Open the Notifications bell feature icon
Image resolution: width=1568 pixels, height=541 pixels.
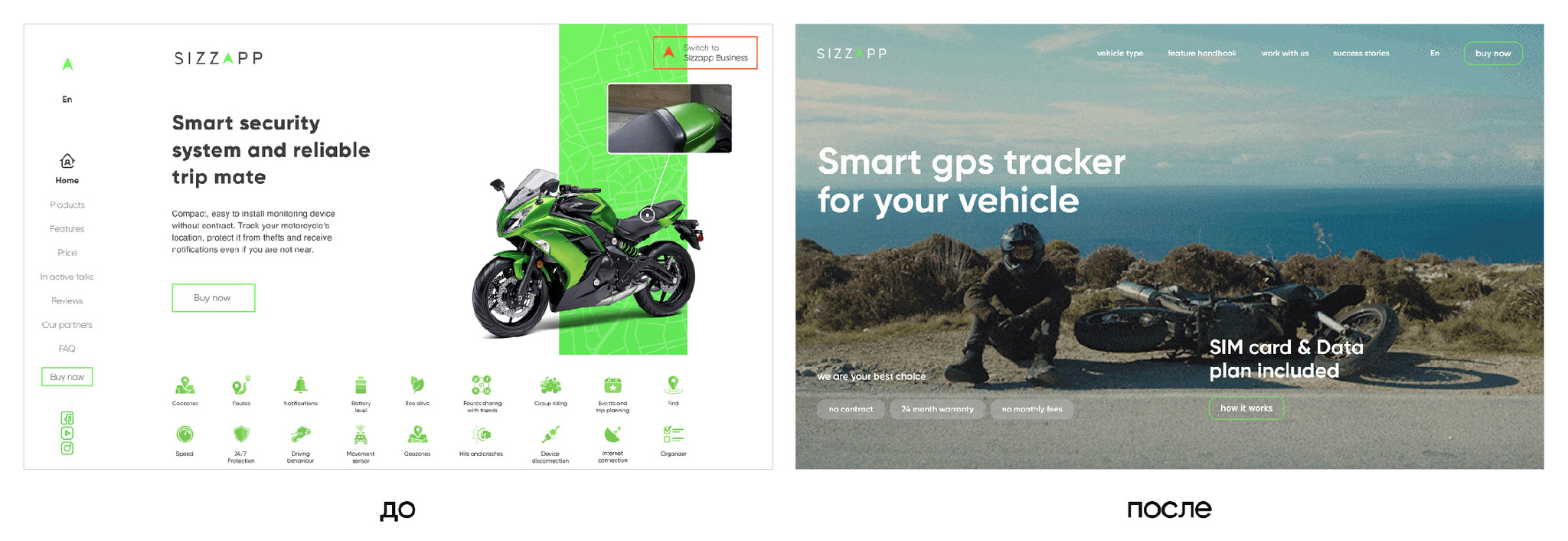[300, 385]
